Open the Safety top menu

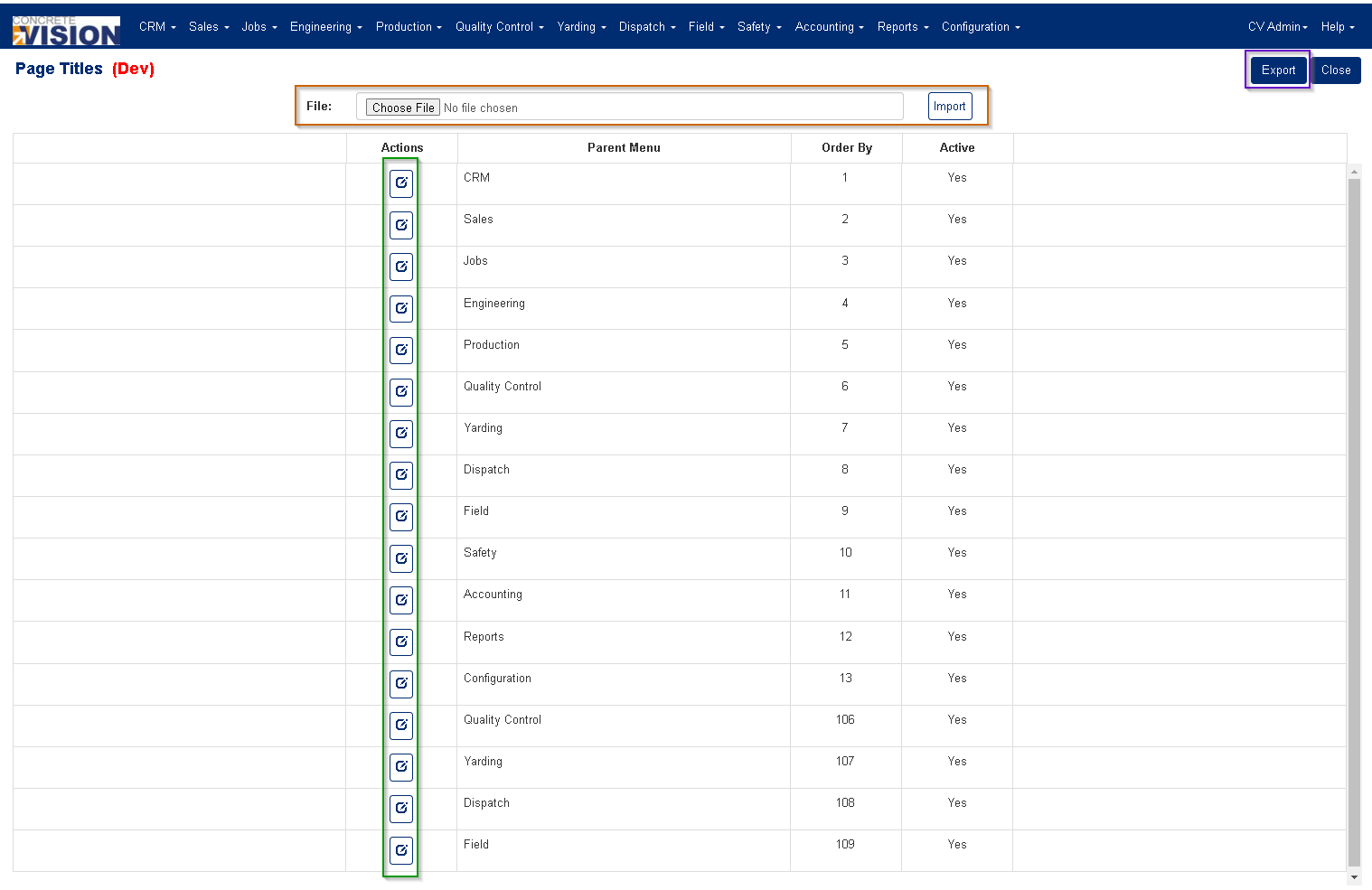coord(759,27)
